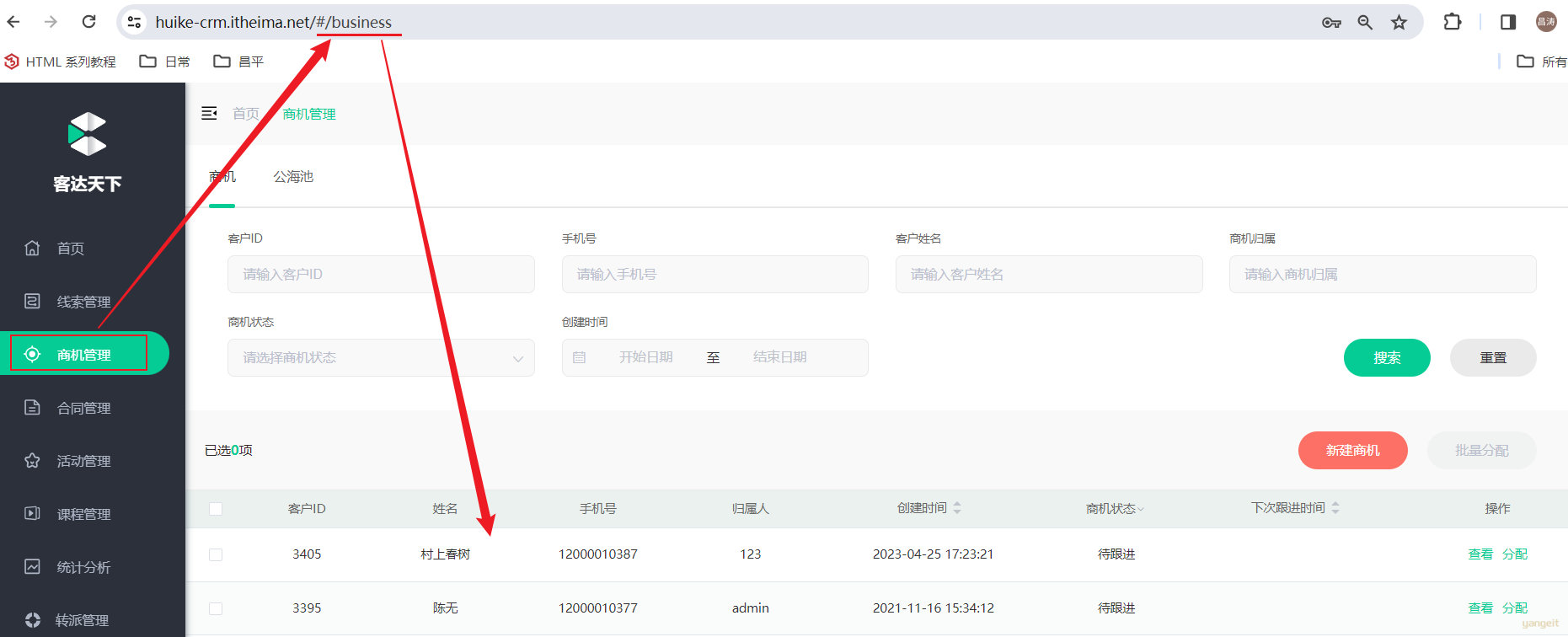
Task: Go forward in browser history
Action: click(x=51, y=22)
